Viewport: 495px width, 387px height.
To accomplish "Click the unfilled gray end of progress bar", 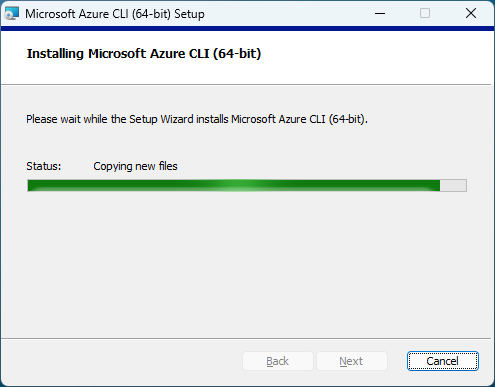I will tap(453, 185).
